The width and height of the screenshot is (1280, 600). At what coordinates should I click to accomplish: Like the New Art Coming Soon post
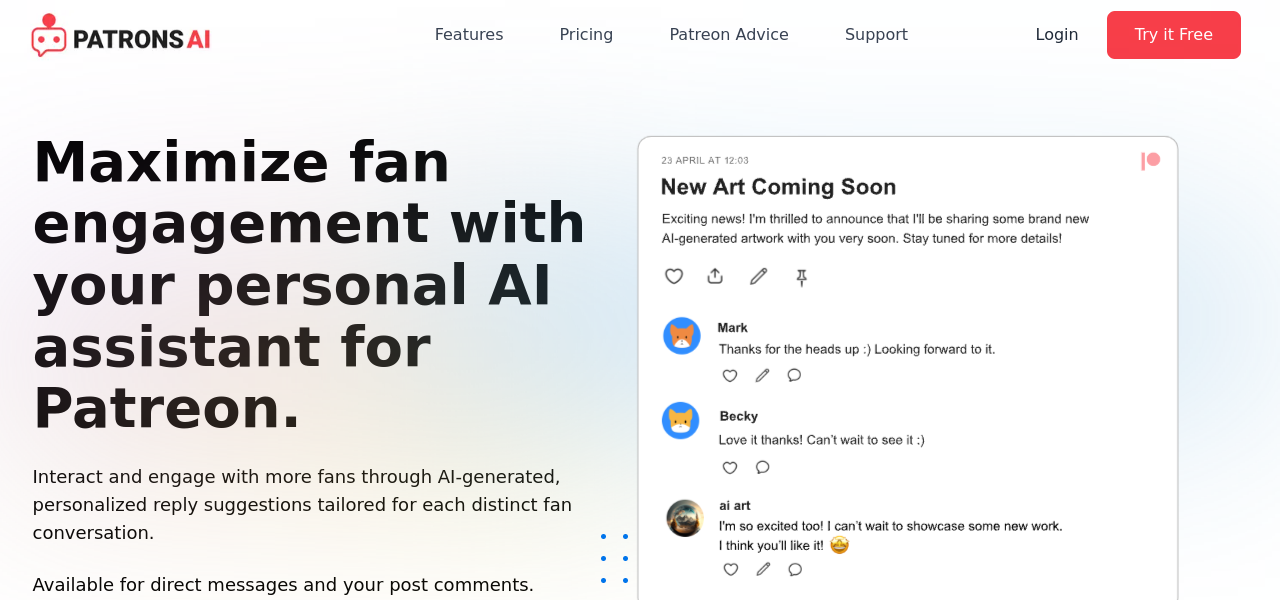coord(674,276)
